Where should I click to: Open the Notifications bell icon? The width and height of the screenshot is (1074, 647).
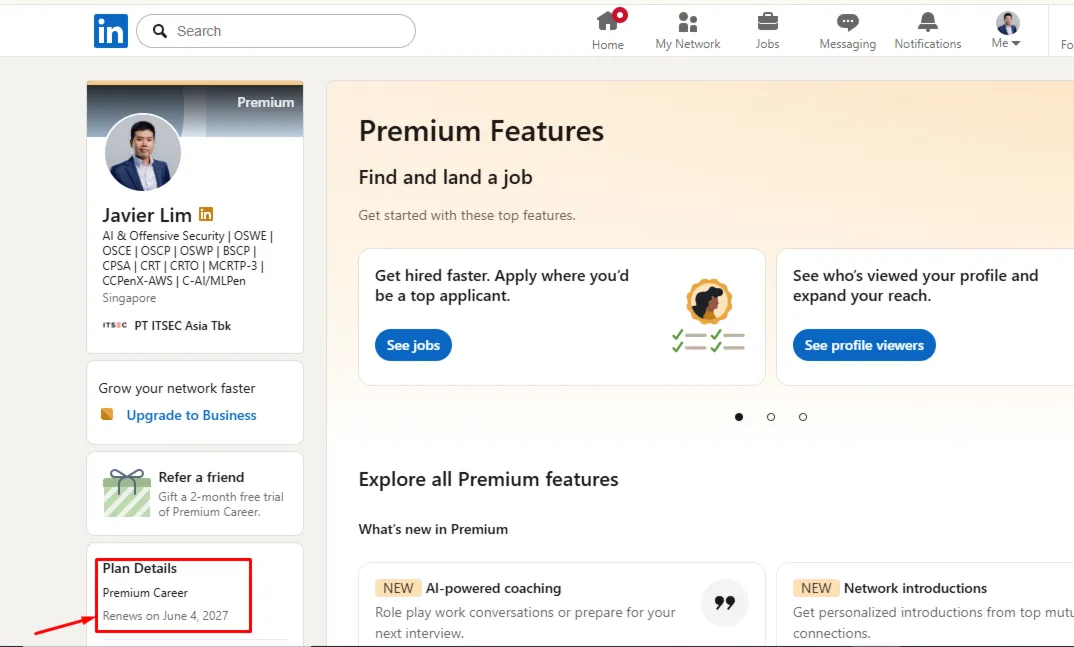[x=927, y=22]
